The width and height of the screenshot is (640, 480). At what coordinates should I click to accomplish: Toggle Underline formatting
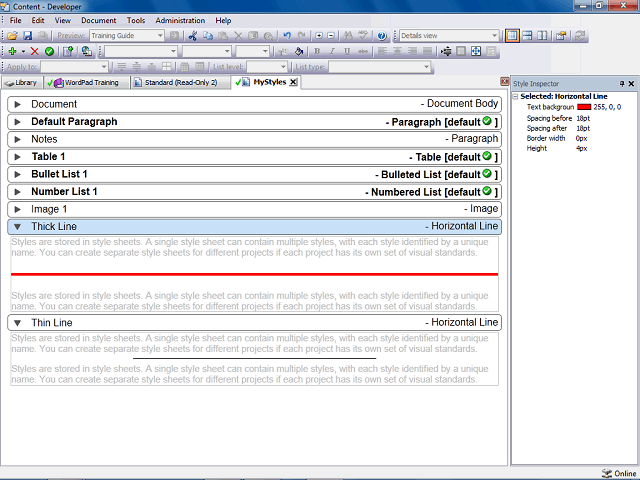tap(347, 51)
